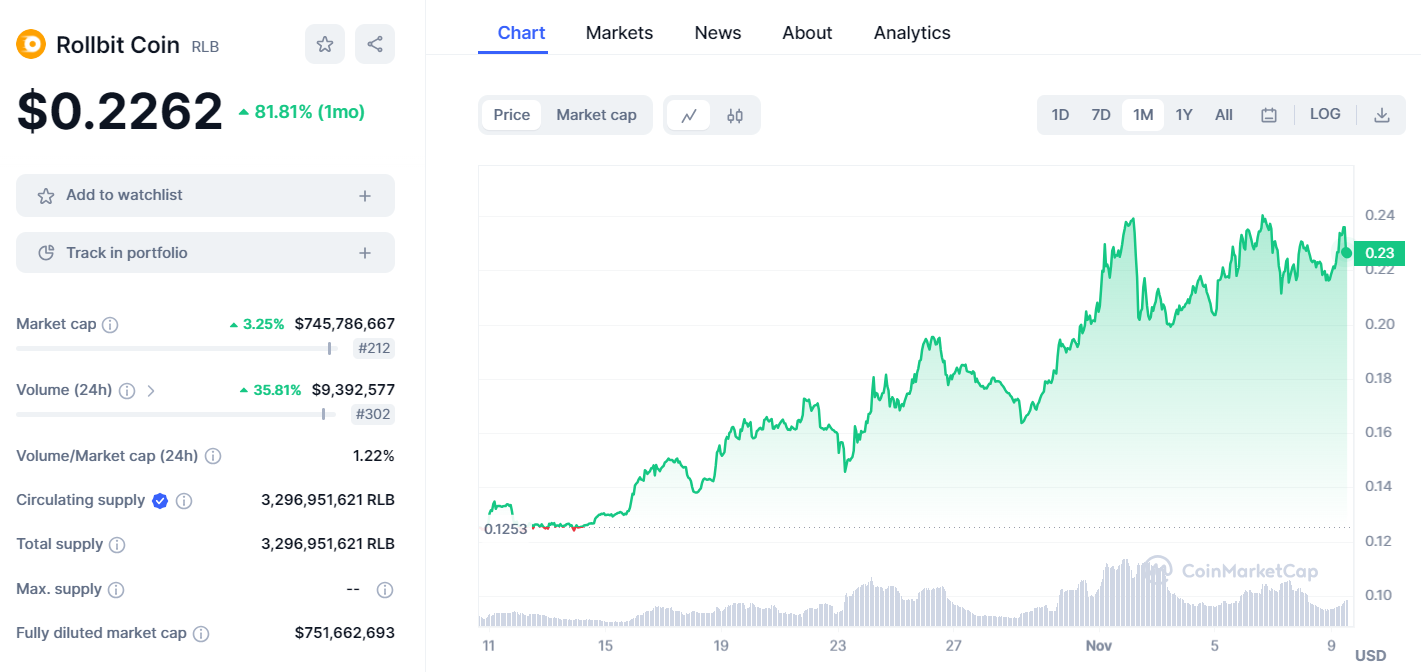Click the Nov date label on chart axis
The width and height of the screenshot is (1421, 672).
click(x=1099, y=646)
